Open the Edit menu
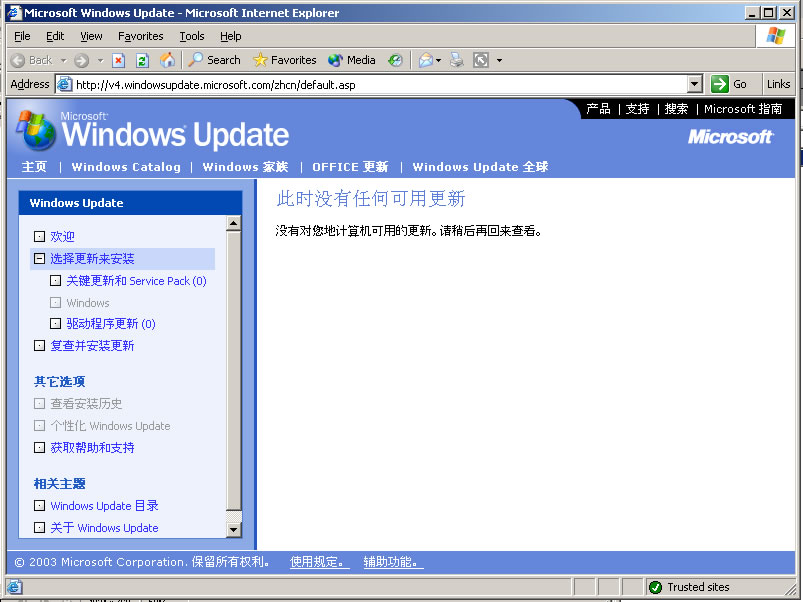The width and height of the screenshot is (803, 602). click(55, 36)
